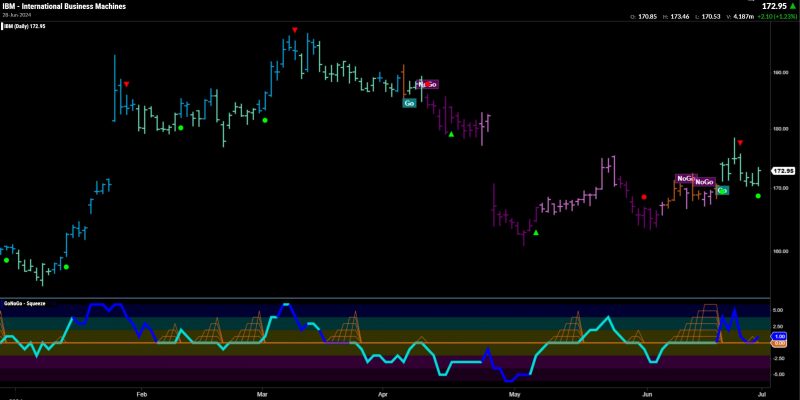Click the green circle marker in mid-January

[x=66, y=267]
